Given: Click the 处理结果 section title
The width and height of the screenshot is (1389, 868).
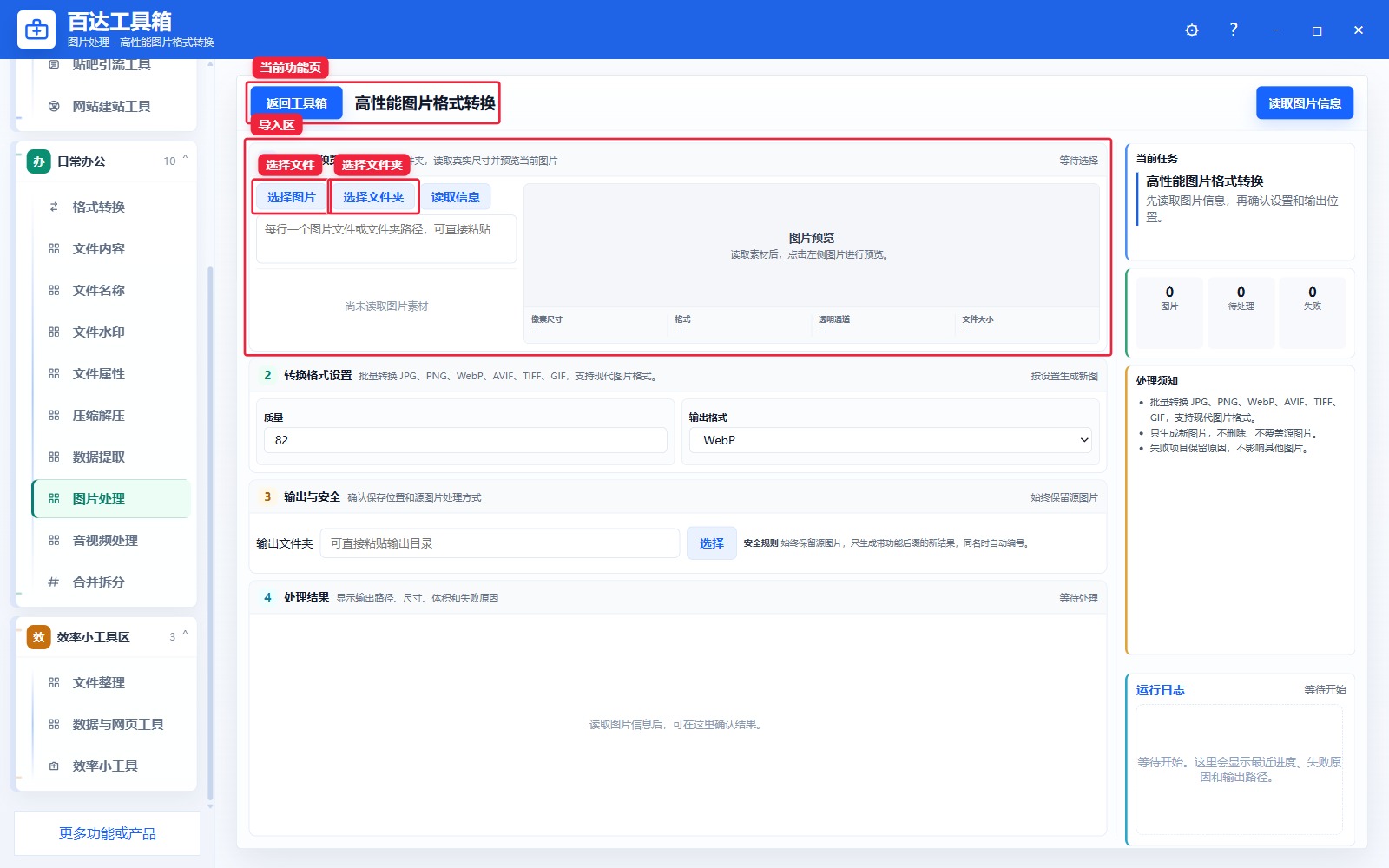Looking at the screenshot, I should 306,597.
